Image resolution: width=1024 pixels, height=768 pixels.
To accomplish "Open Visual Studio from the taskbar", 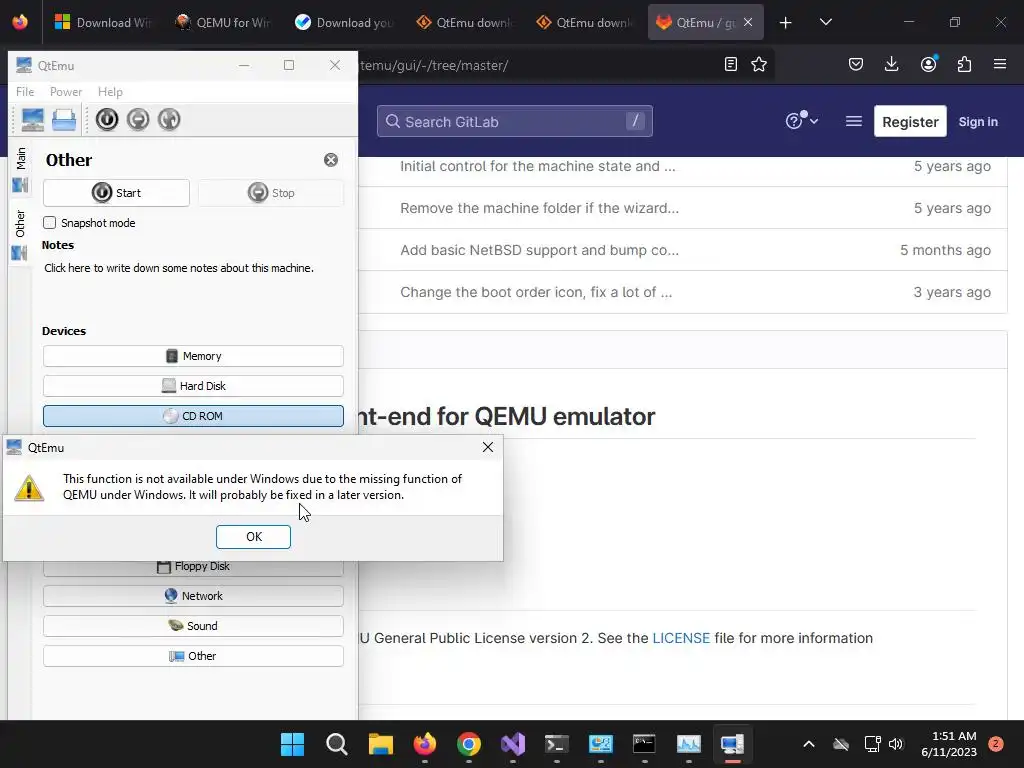I will (513, 744).
